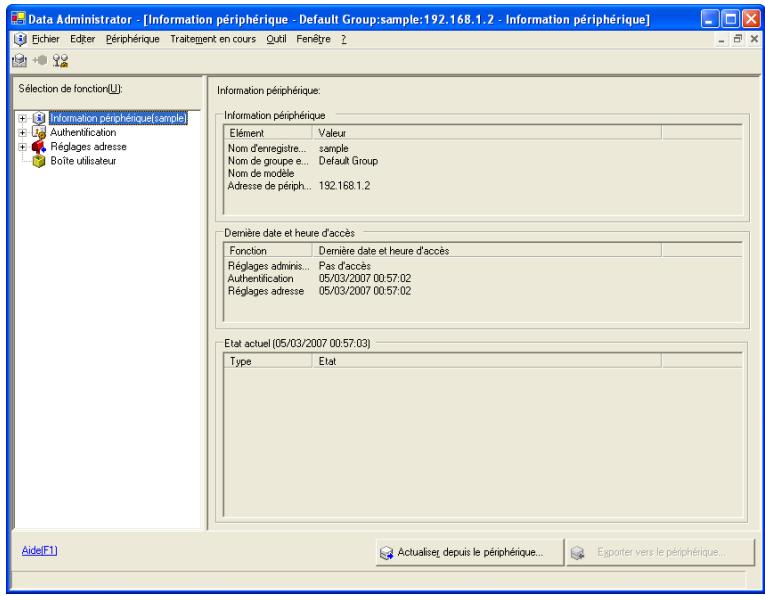This screenshot has width=765, height=596.
Task: Open the Outil menu
Action: pos(276,39)
